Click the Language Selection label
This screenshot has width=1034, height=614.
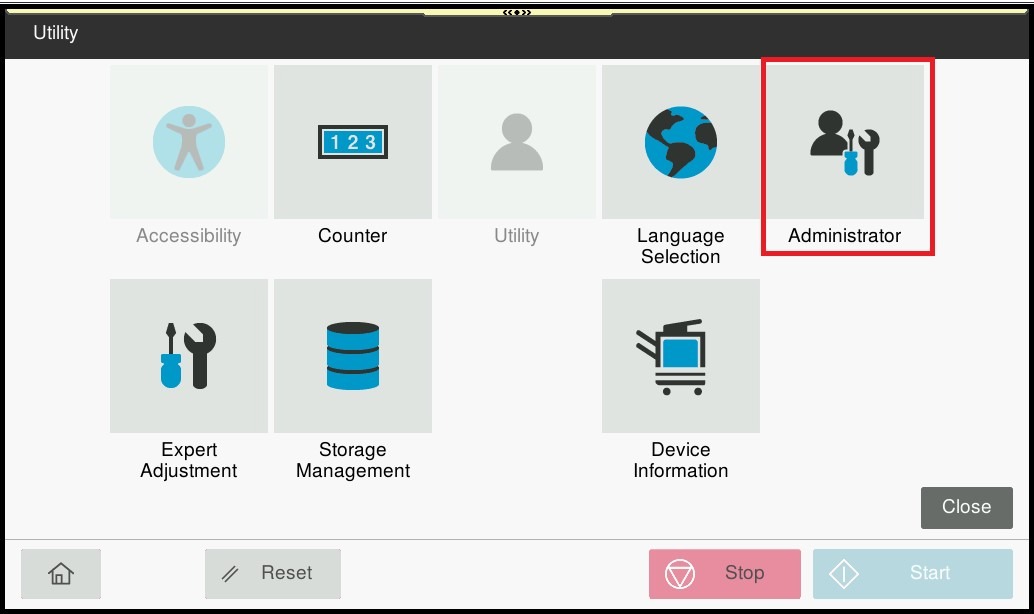pyautogui.click(x=680, y=246)
